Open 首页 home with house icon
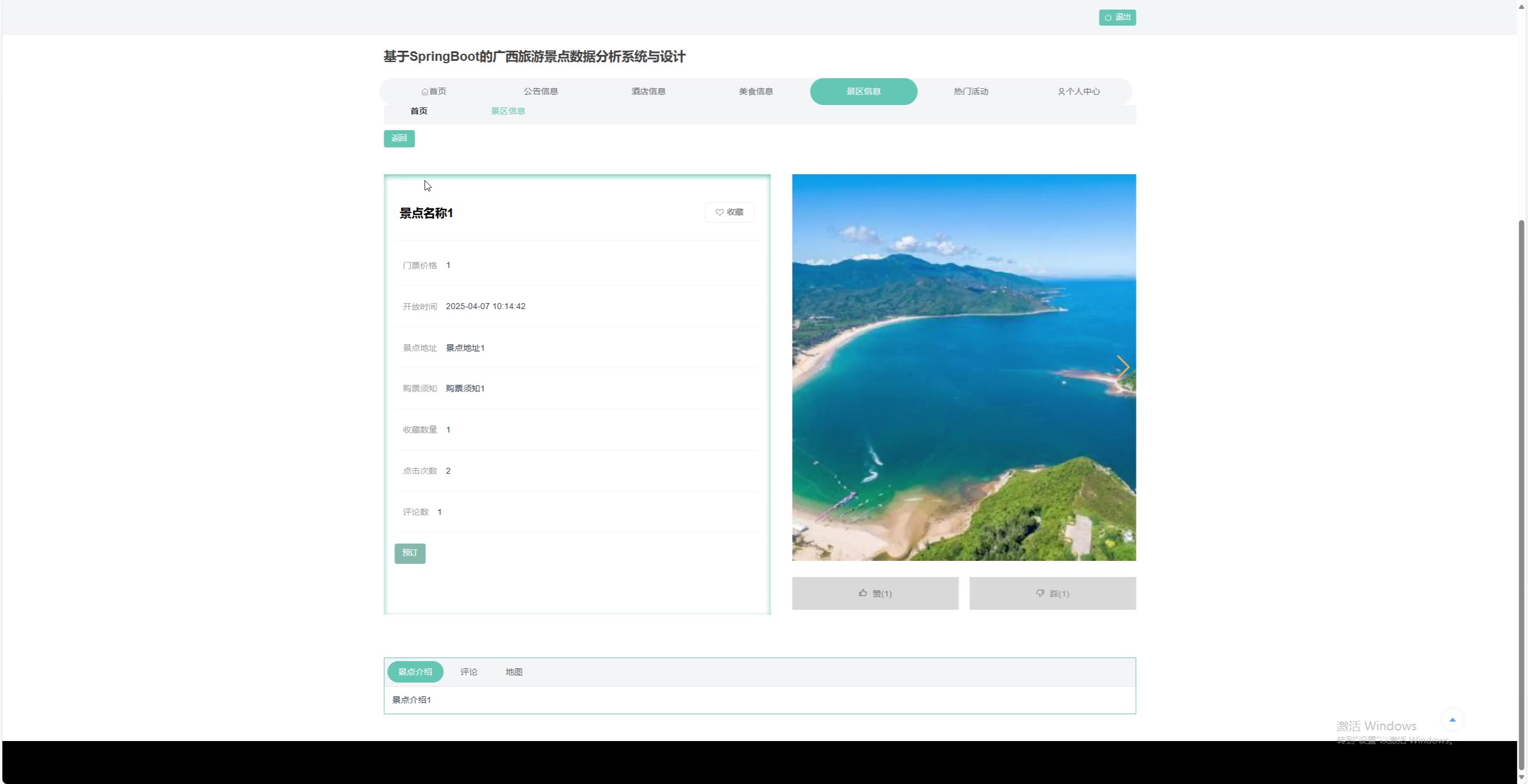The image size is (1528, 784). tap(433, 91)
